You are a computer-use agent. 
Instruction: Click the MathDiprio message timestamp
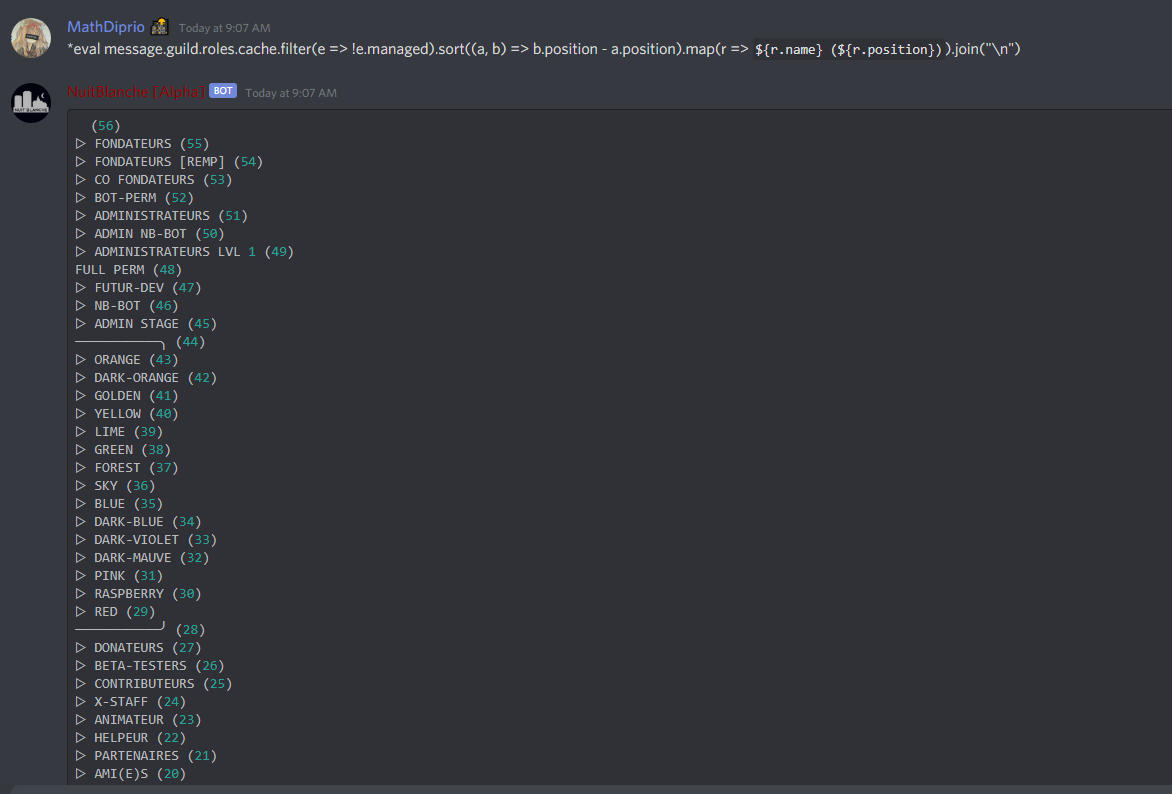[x=224, y=28]
